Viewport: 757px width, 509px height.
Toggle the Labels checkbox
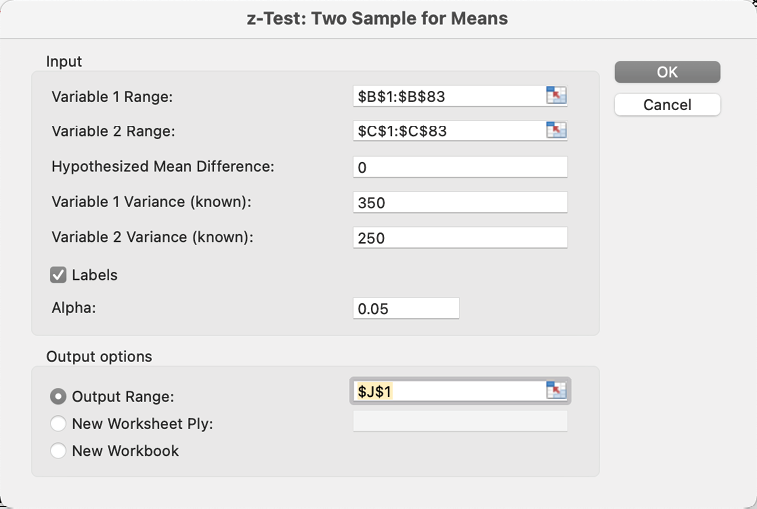[59, 275]
